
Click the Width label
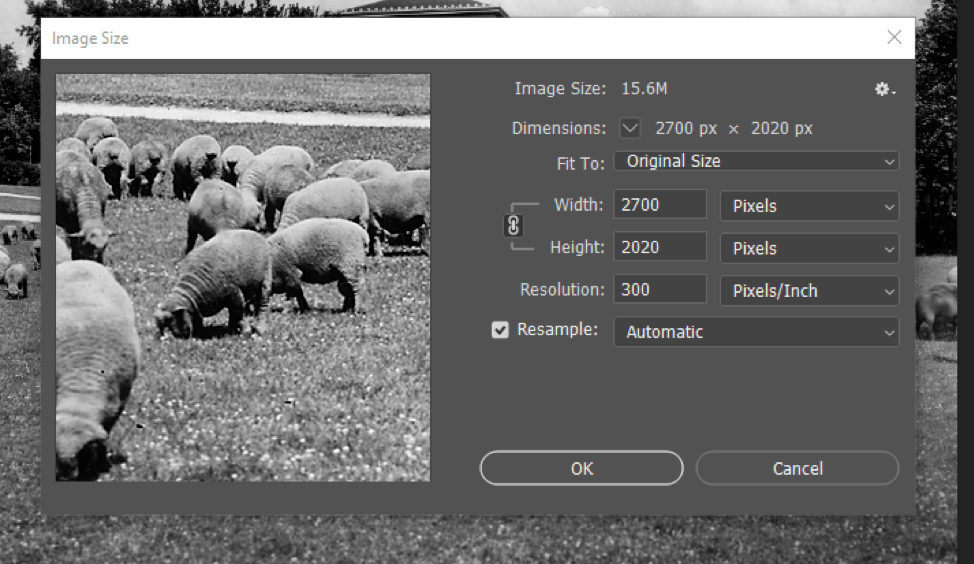click(x=578, y=204)
